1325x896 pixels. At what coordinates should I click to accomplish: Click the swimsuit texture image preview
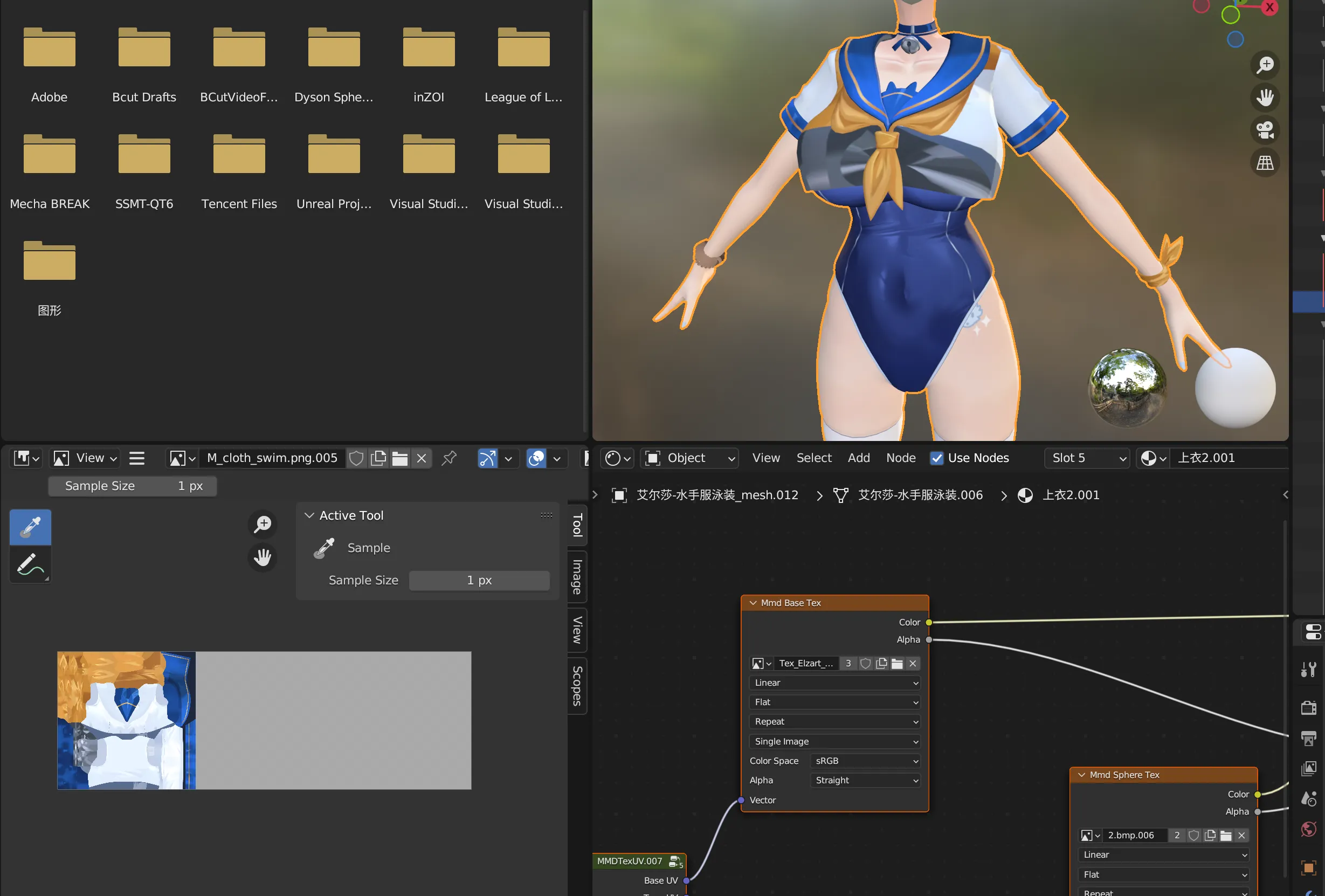(127, 720)
